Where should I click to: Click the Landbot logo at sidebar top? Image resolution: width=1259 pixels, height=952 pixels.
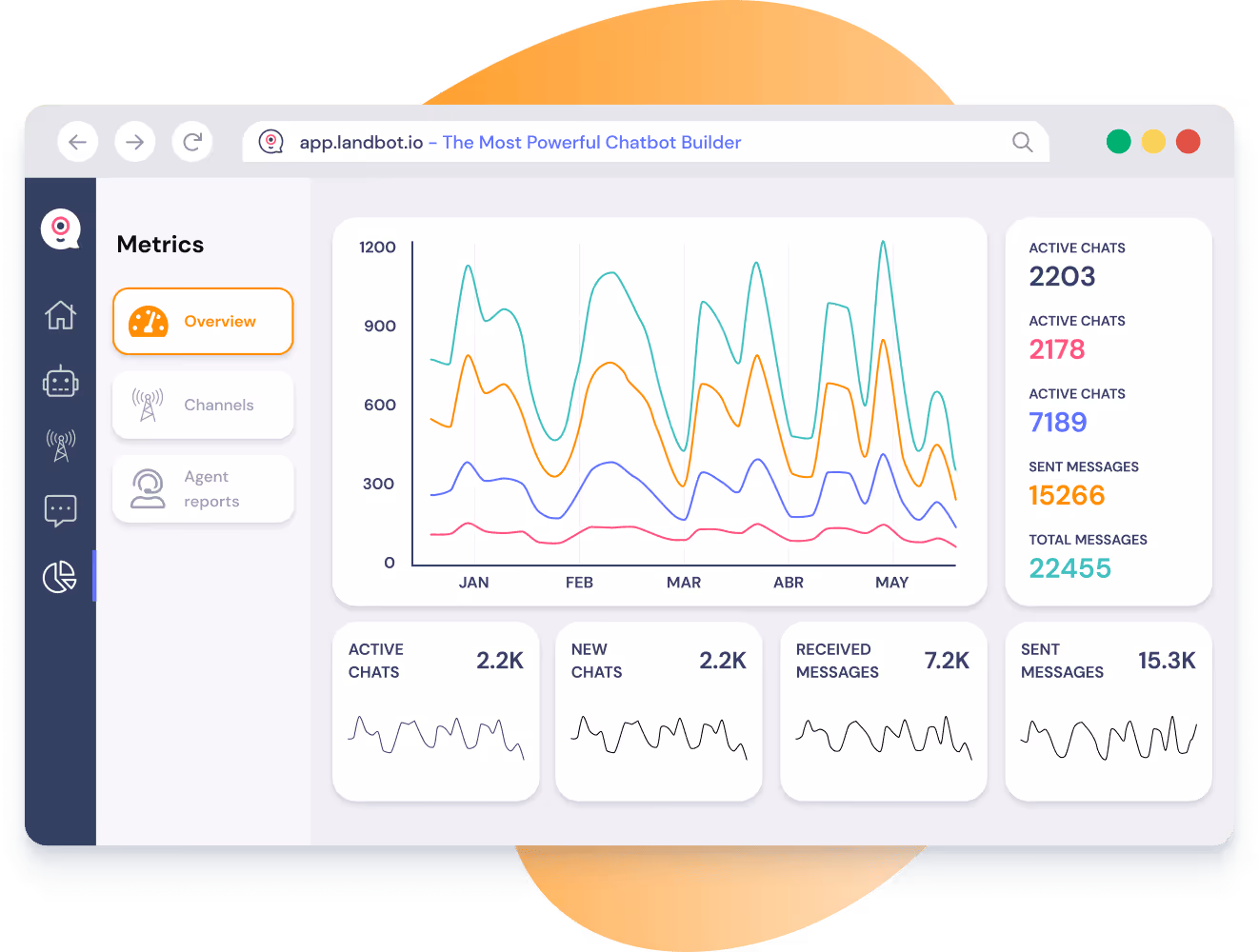(x=61, y=228)
